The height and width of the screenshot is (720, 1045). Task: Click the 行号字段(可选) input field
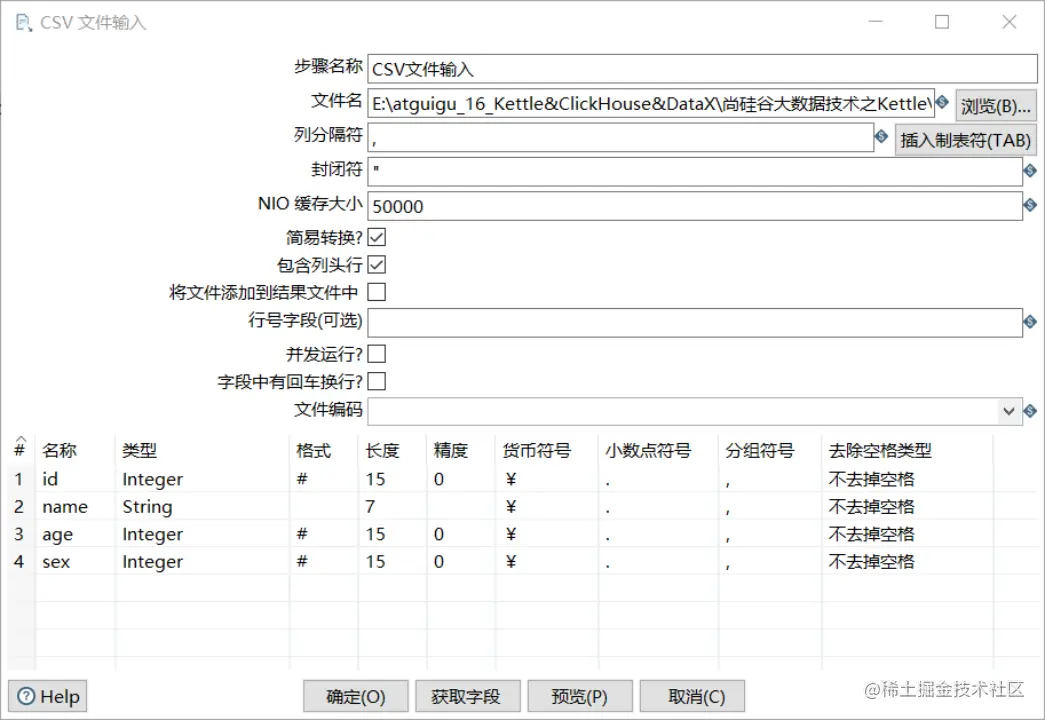click(x=695, y=322)
